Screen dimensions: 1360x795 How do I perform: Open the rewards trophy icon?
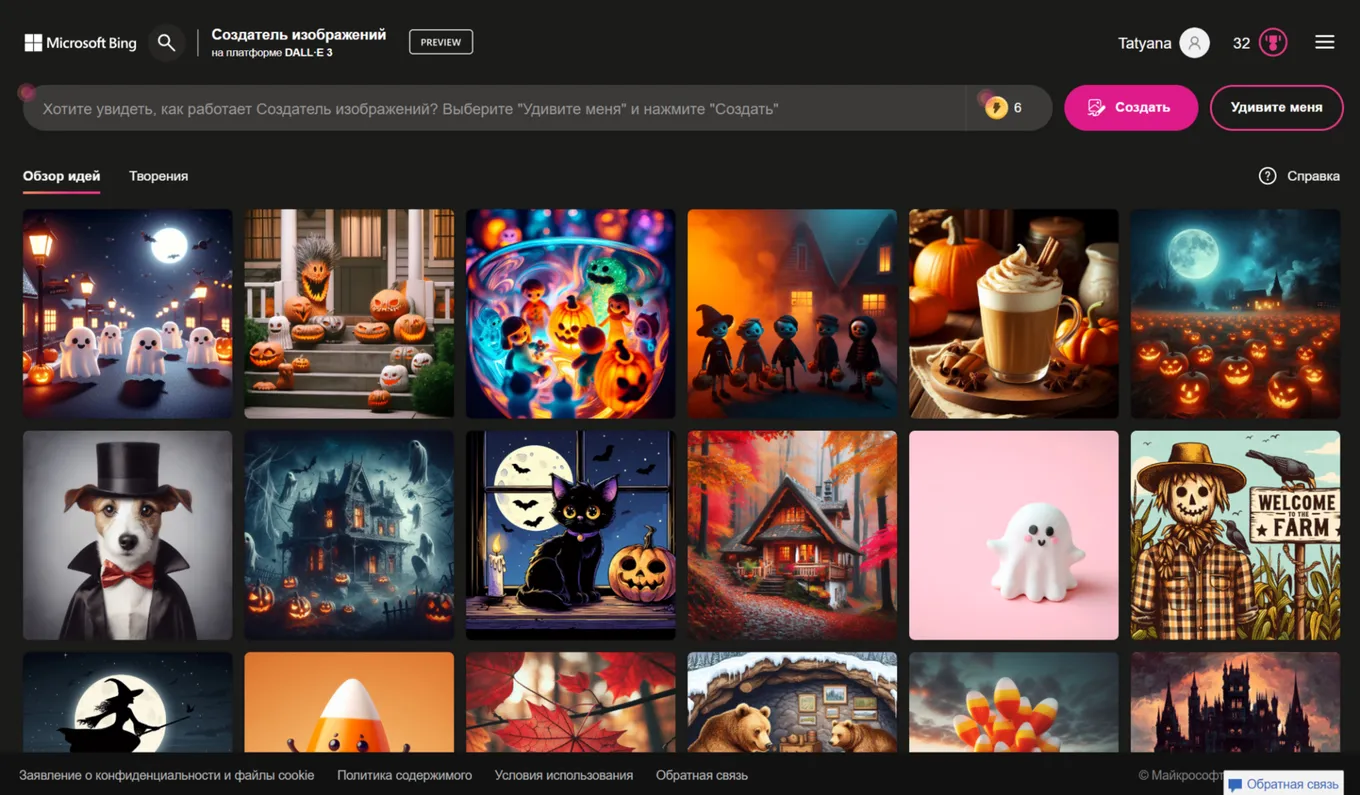click(x=1273, y=43)
